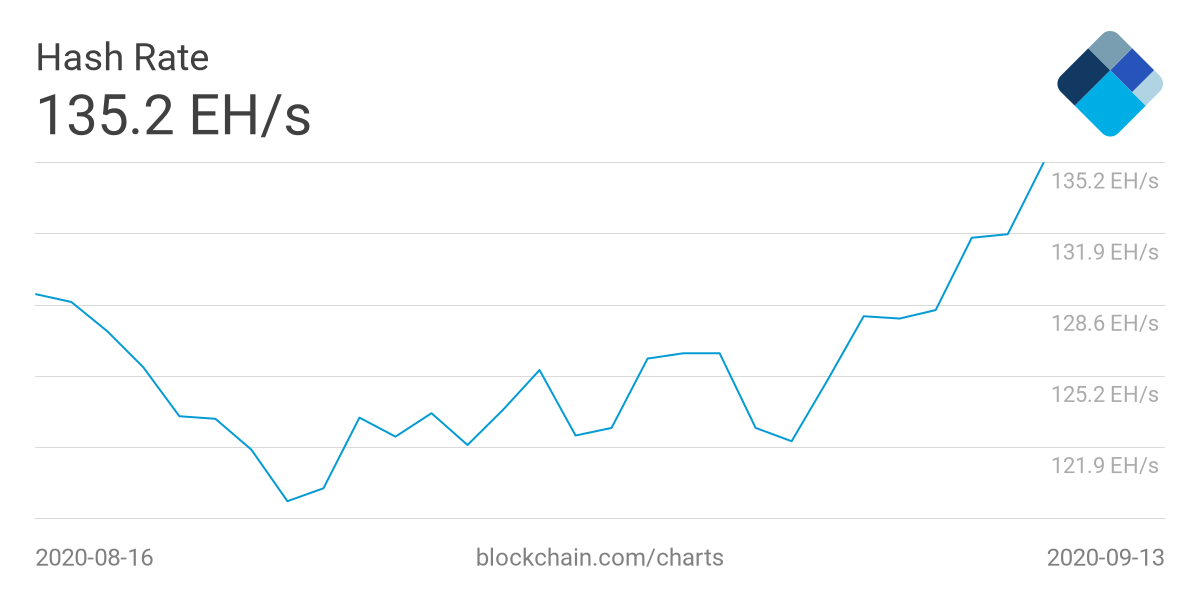Click the line's starting point at left edge
The image size is (1200, 600).
point(37,294)
